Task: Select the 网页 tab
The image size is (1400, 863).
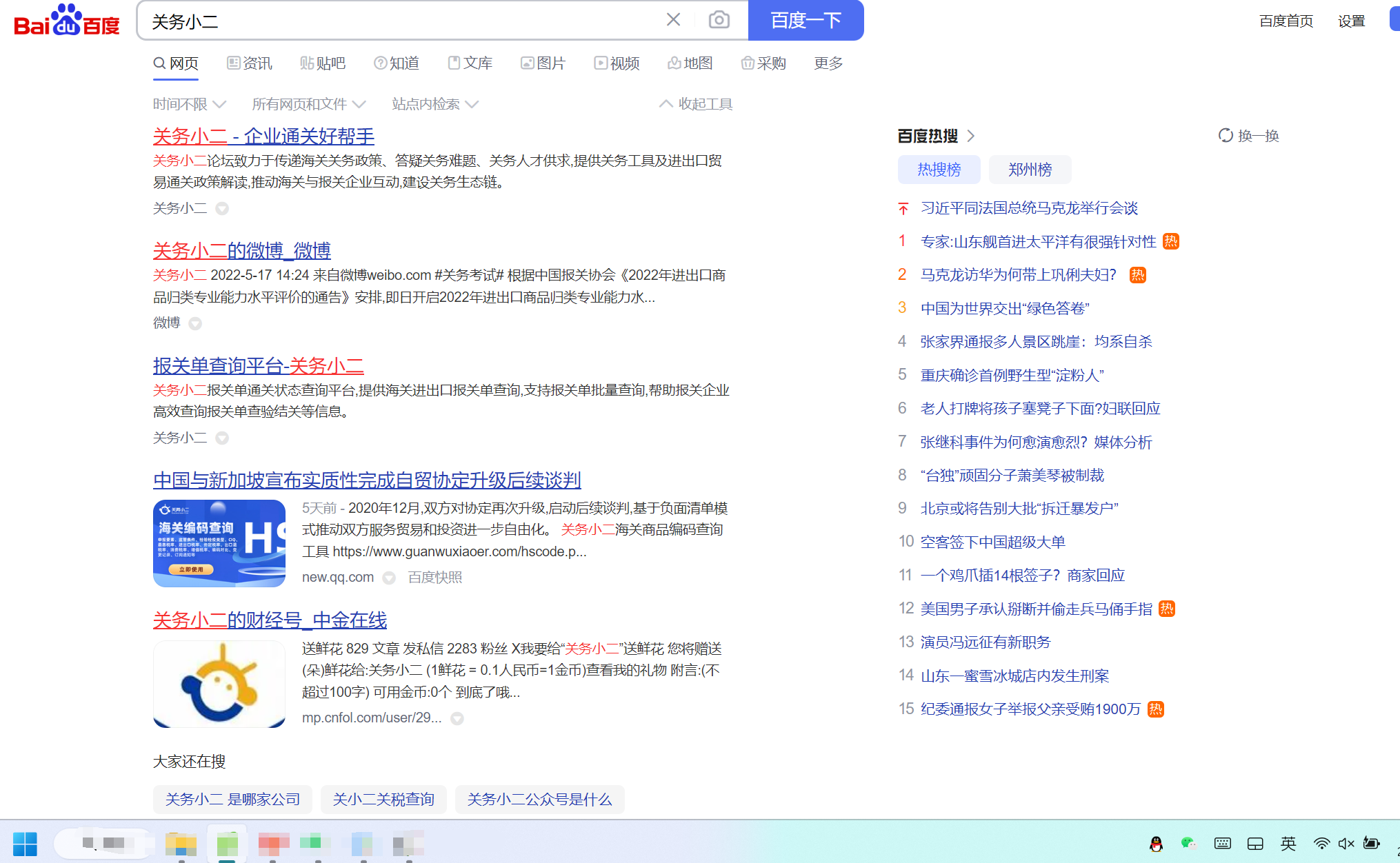Action: coord(176,63)
